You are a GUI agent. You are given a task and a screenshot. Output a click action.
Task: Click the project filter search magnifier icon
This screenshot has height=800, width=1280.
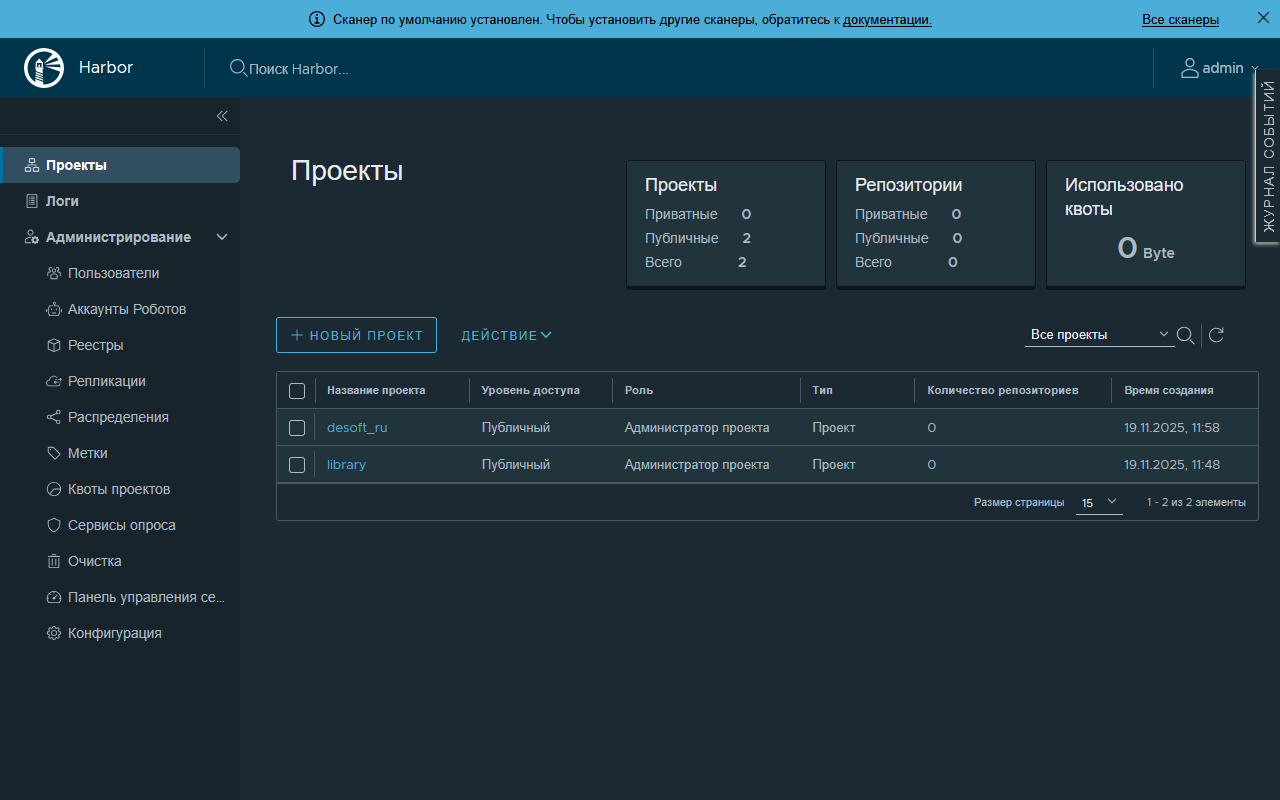coord(1185,335)
